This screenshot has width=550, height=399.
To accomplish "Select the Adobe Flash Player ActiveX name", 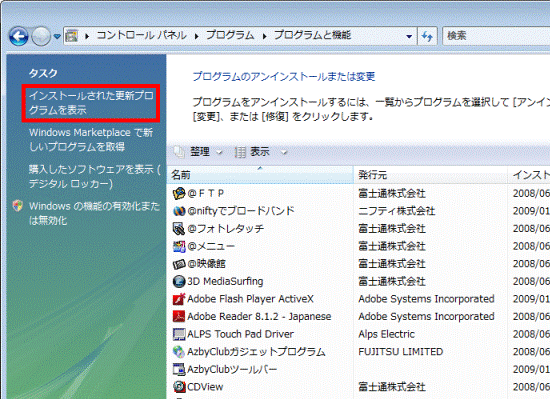I will point(250,299).
